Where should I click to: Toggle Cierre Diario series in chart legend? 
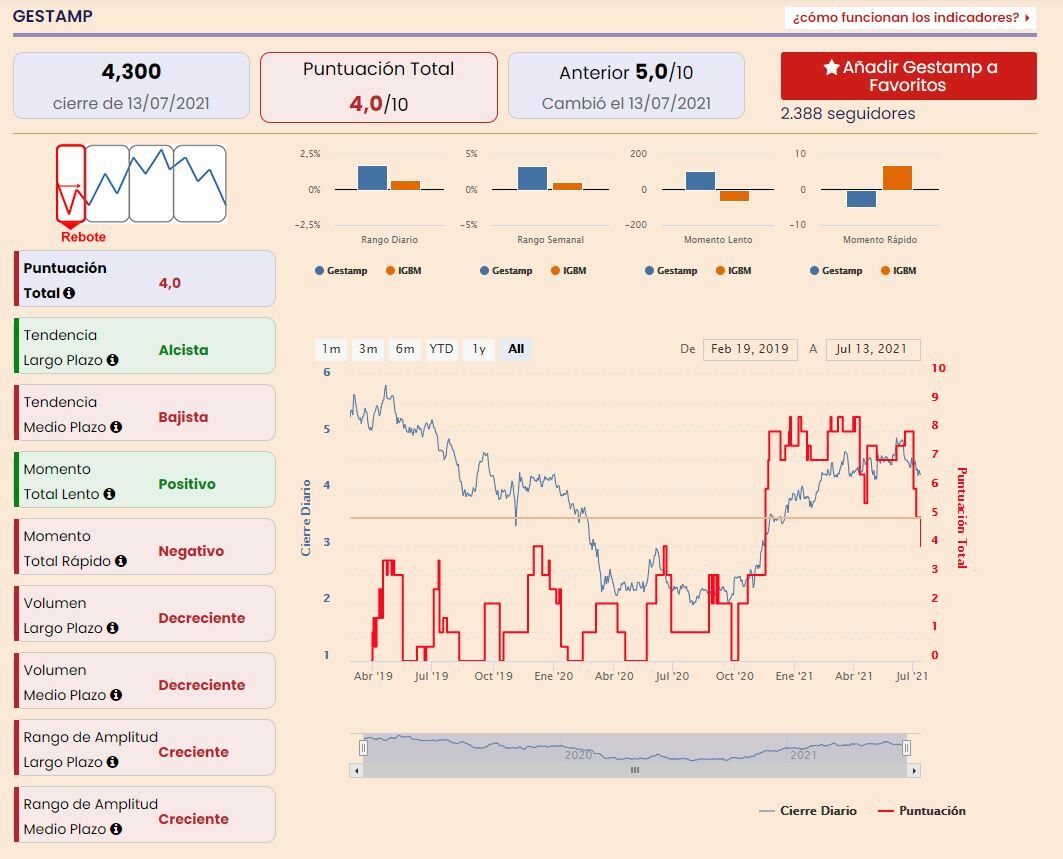[x=808, y=811]
